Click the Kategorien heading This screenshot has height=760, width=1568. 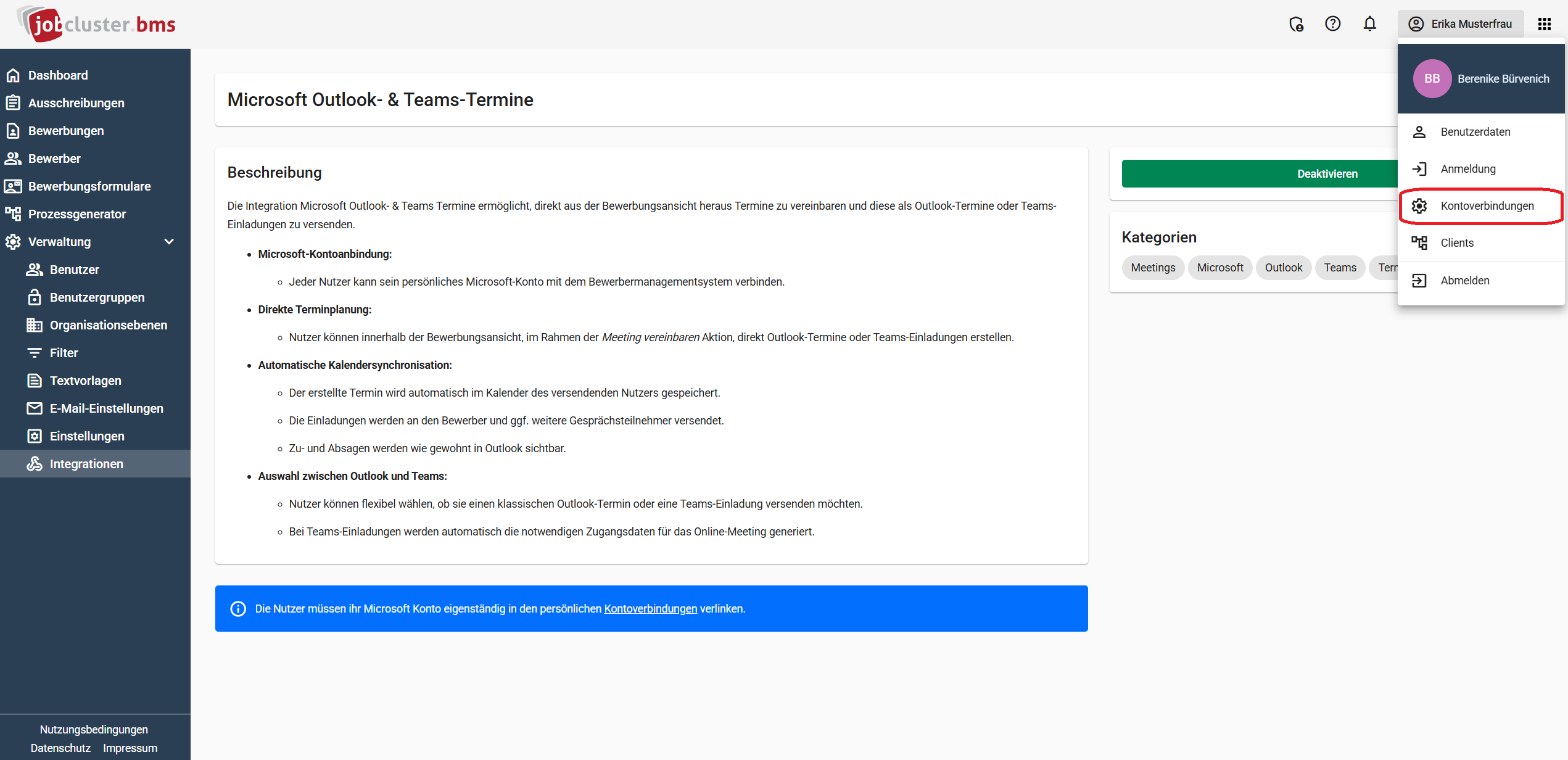[1159, 238]
